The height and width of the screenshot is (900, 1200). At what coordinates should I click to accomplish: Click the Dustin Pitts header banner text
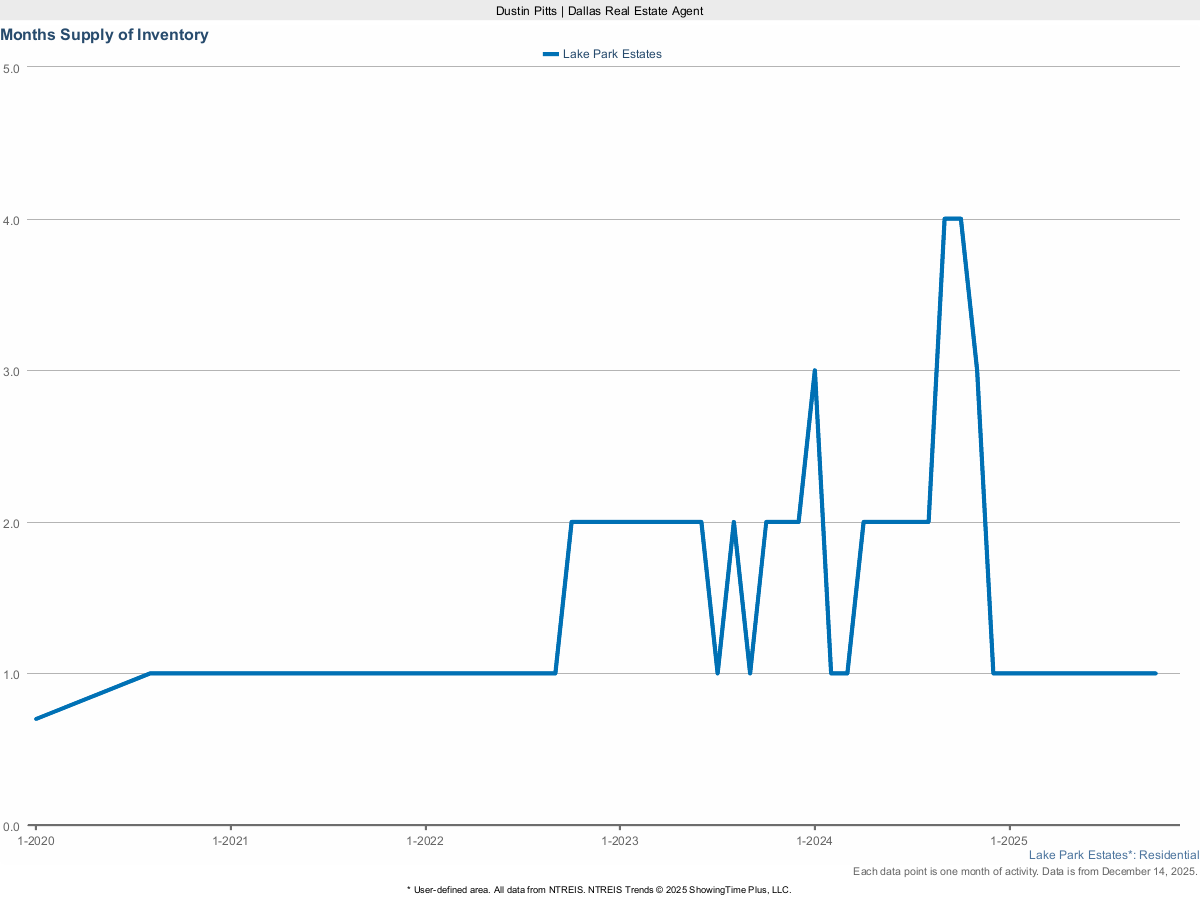pos(599,10)
